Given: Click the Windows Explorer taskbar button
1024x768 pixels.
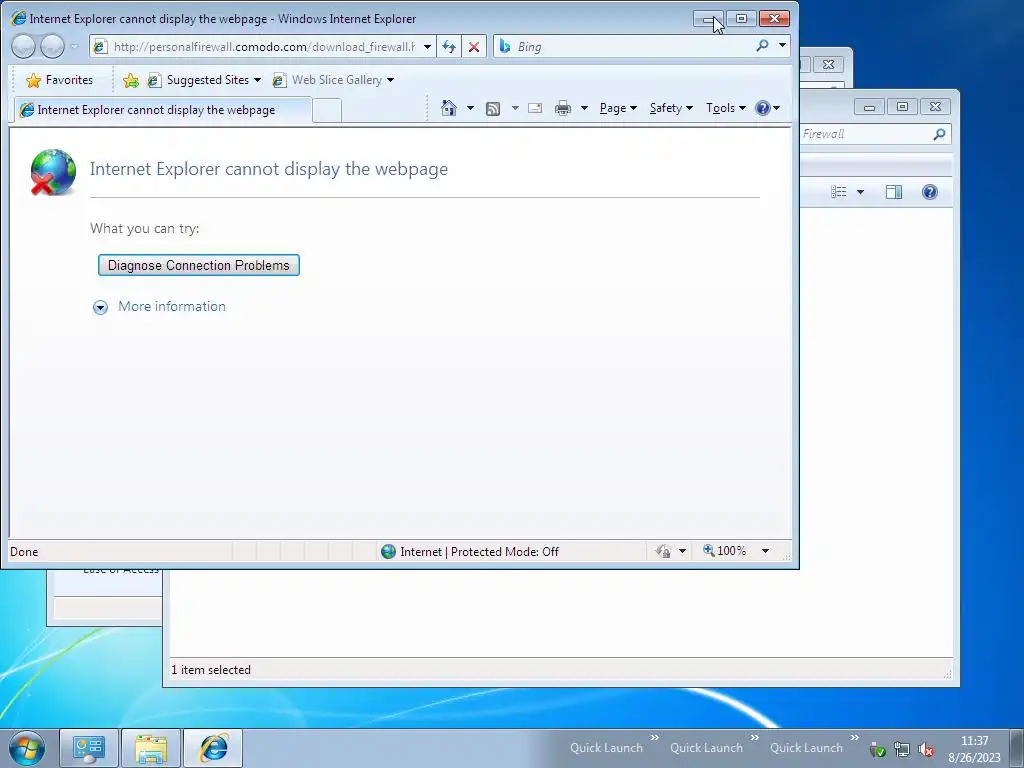Looking at the screenshot, I should (151, 748).
